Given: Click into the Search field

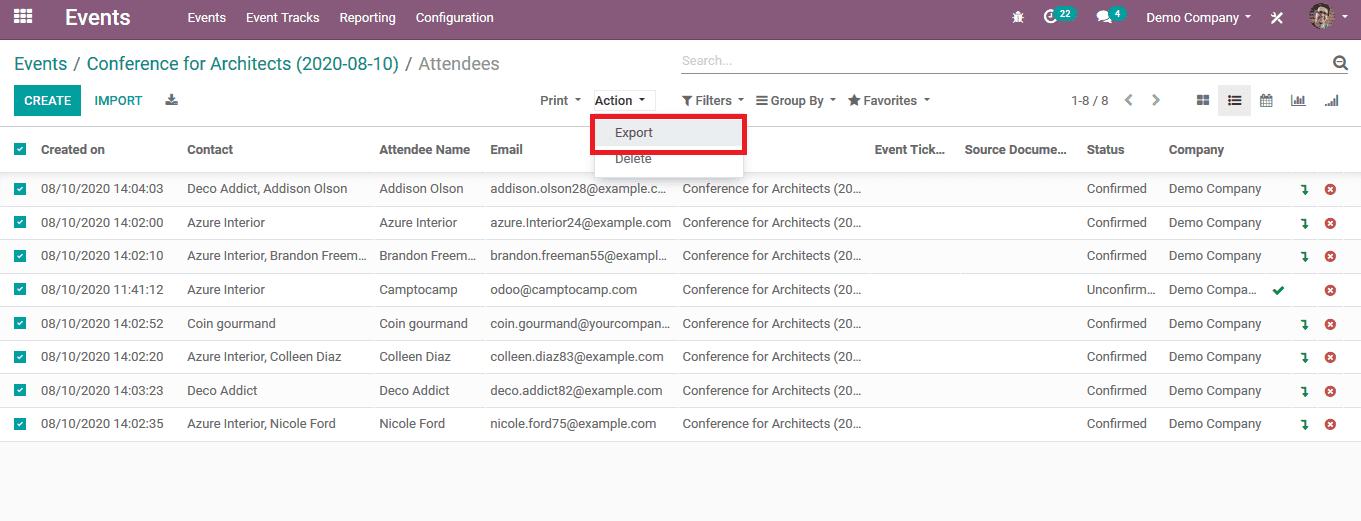Looking at the screenshot, I should [x=1000, y=61].
